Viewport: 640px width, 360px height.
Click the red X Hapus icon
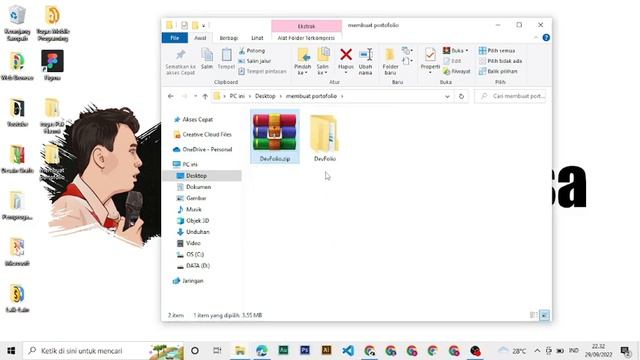[x=346, y=54]
